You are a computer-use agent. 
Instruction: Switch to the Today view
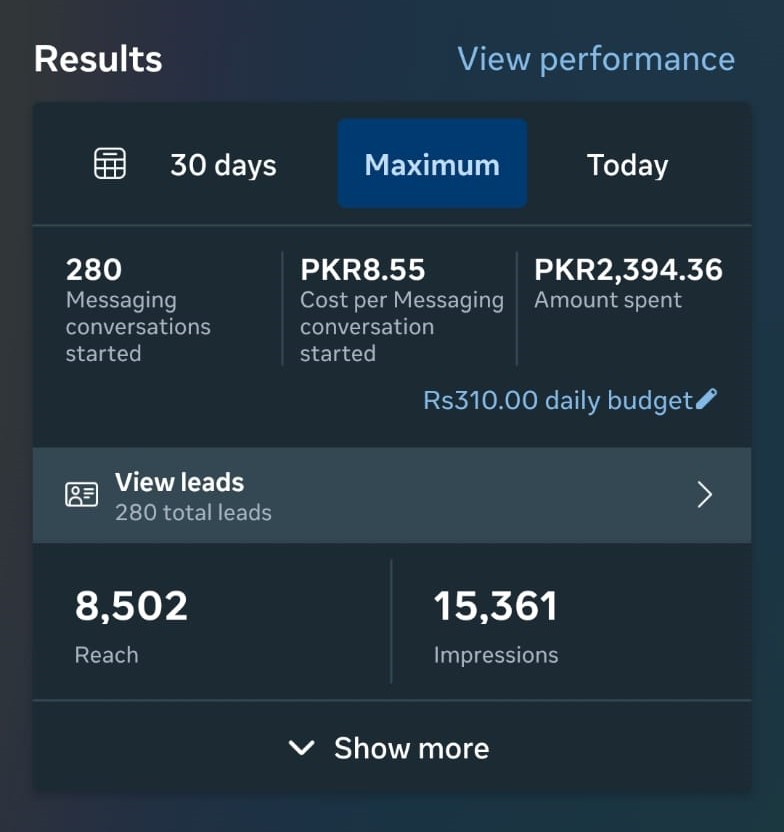pyautogui.click(x=627, y=164)
